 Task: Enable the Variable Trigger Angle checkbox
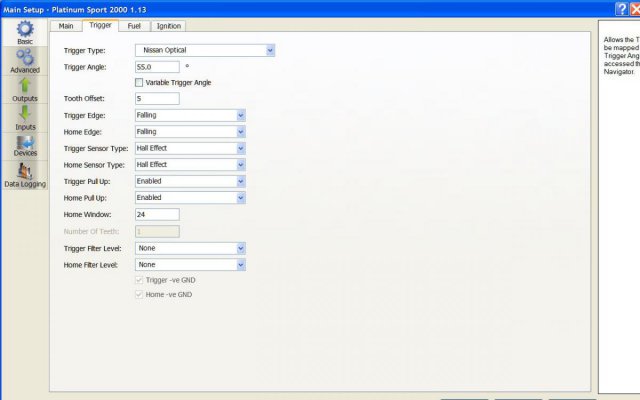pos(139,82)
